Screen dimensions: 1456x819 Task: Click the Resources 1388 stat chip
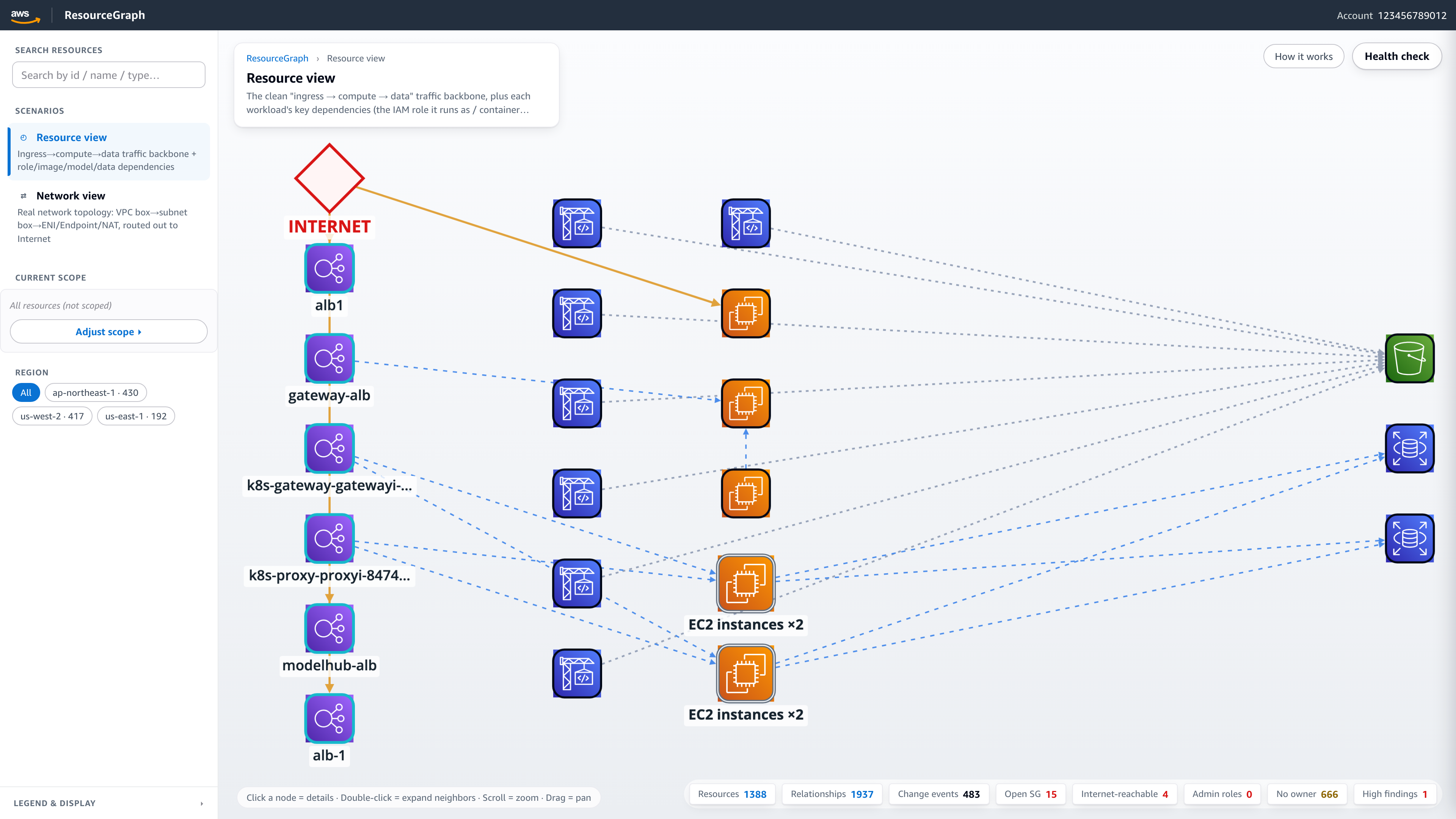[732, 794]
